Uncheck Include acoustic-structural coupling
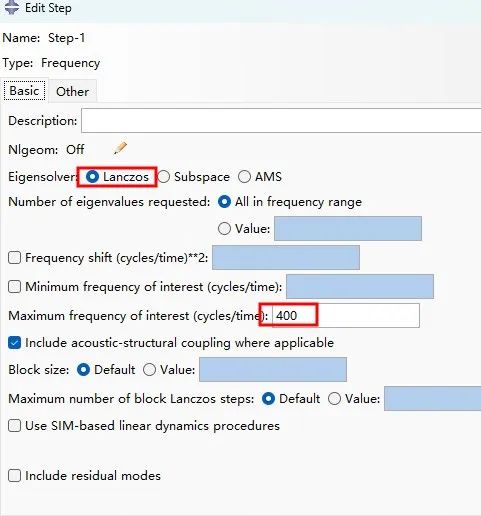This screenshot has height=516, width=481. 14,343
